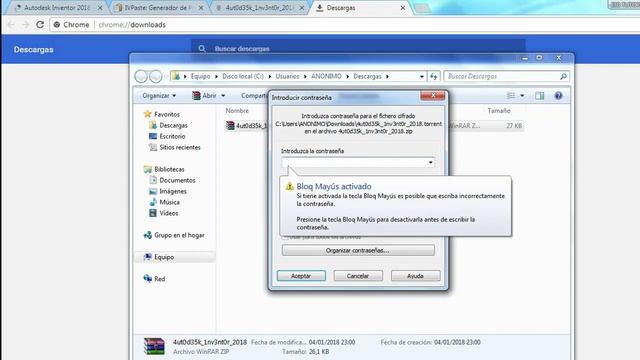This screenshot has width=640, height=360.
Task: Sort by Tamaño column header
Action: [499, 111]
